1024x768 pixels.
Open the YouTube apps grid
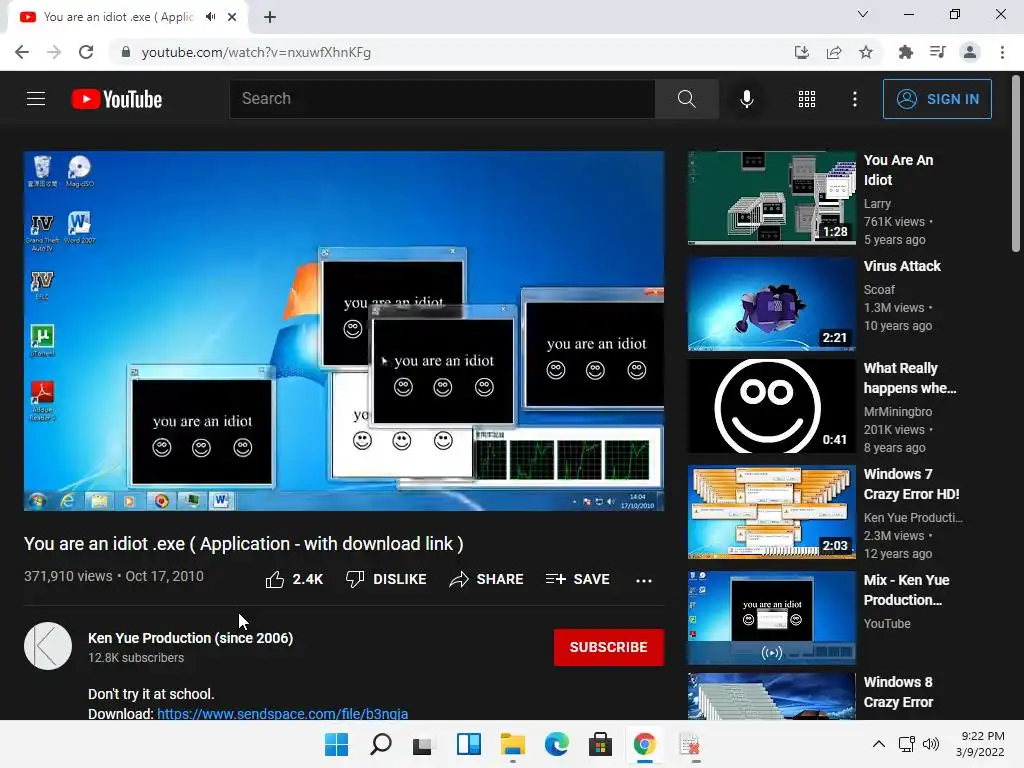click(807, 99)
